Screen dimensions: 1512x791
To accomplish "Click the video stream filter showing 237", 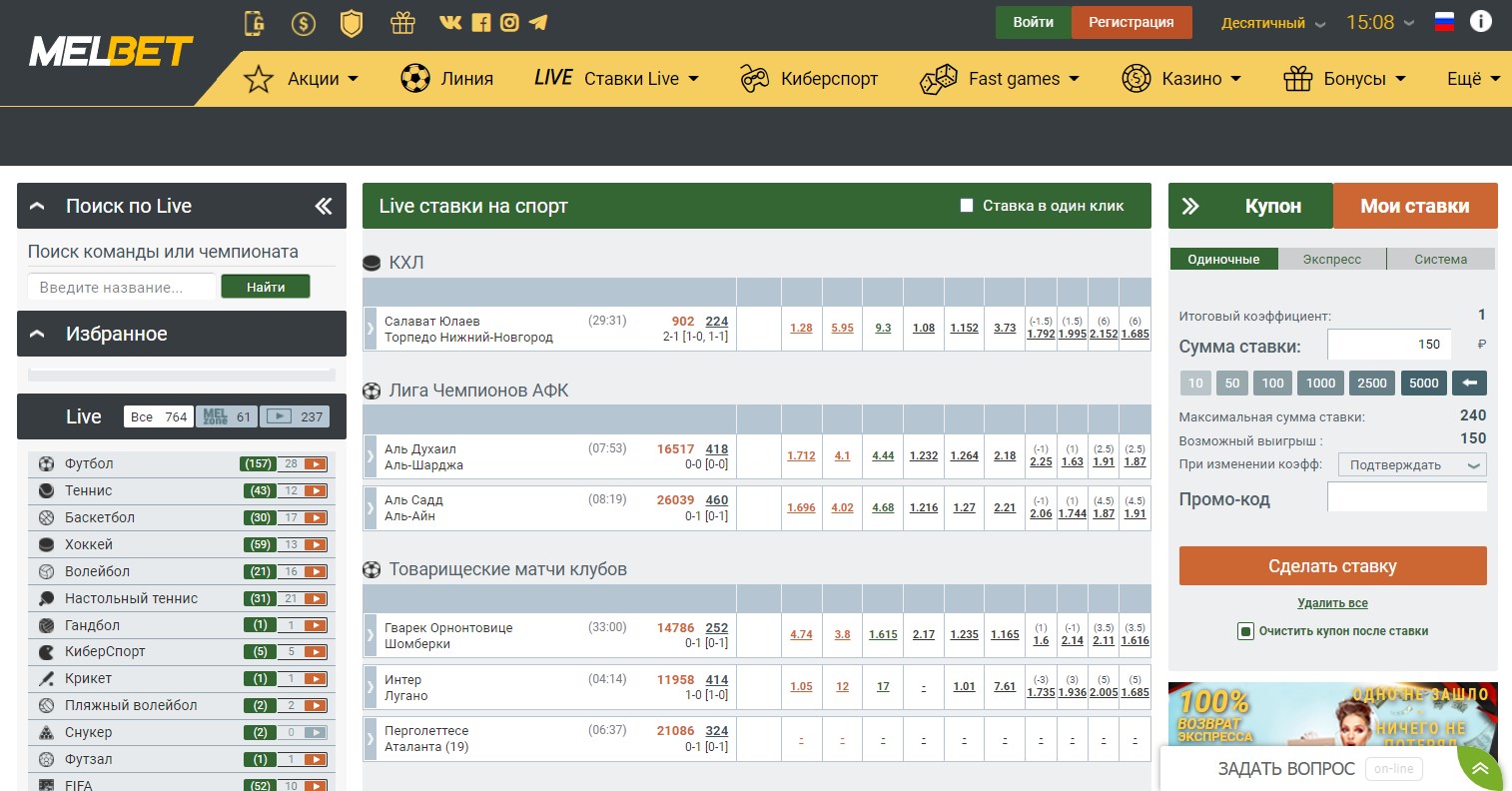I will pyautogui.click(x=295, y=416).
